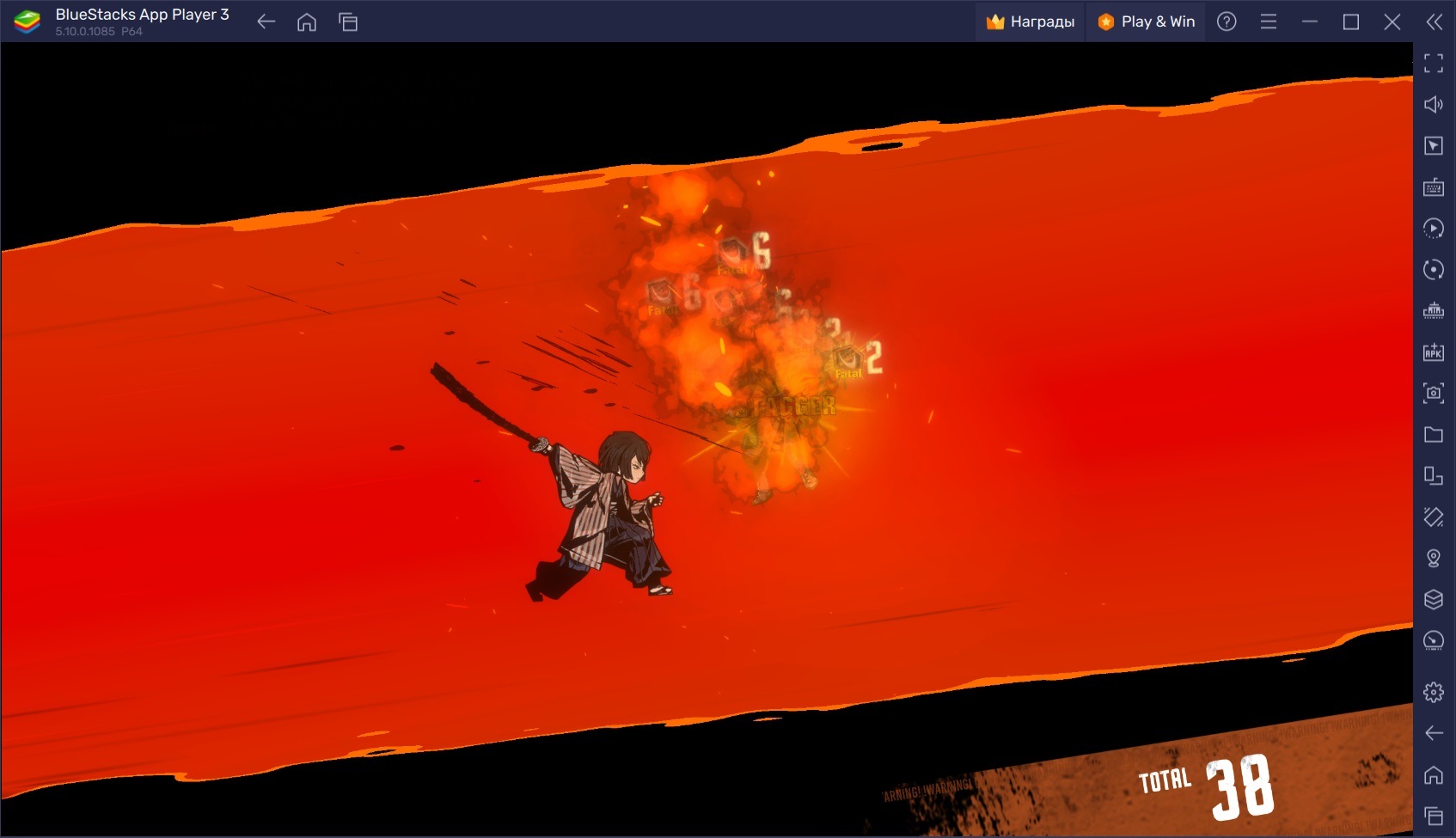This screenshot has width=1456, height=838.
Task: Open Play & Win
Action: coord(1147,21)
